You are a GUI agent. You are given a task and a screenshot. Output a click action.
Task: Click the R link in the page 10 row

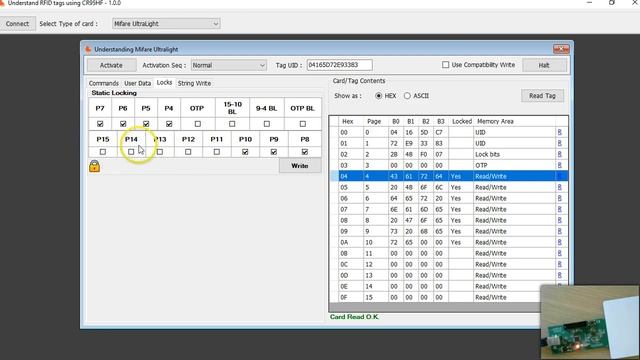coord(560,242)
